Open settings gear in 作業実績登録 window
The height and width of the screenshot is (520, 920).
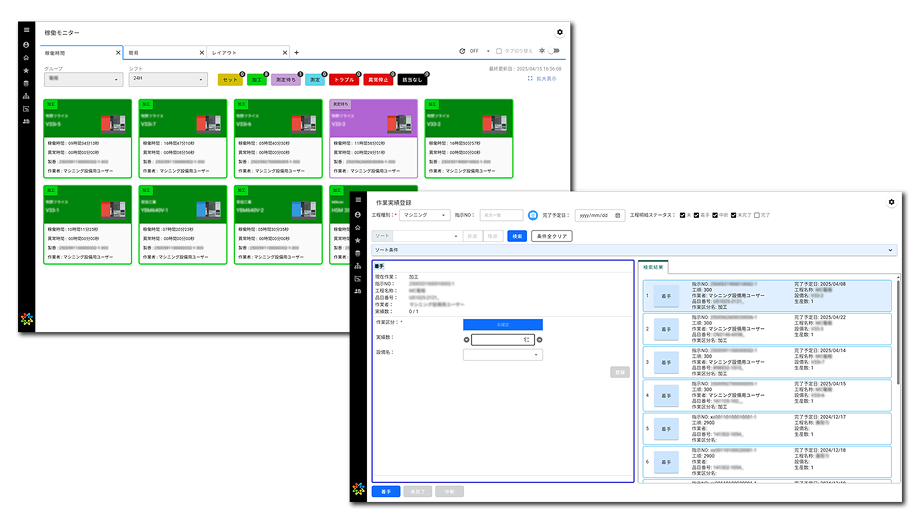coord(891,202)
